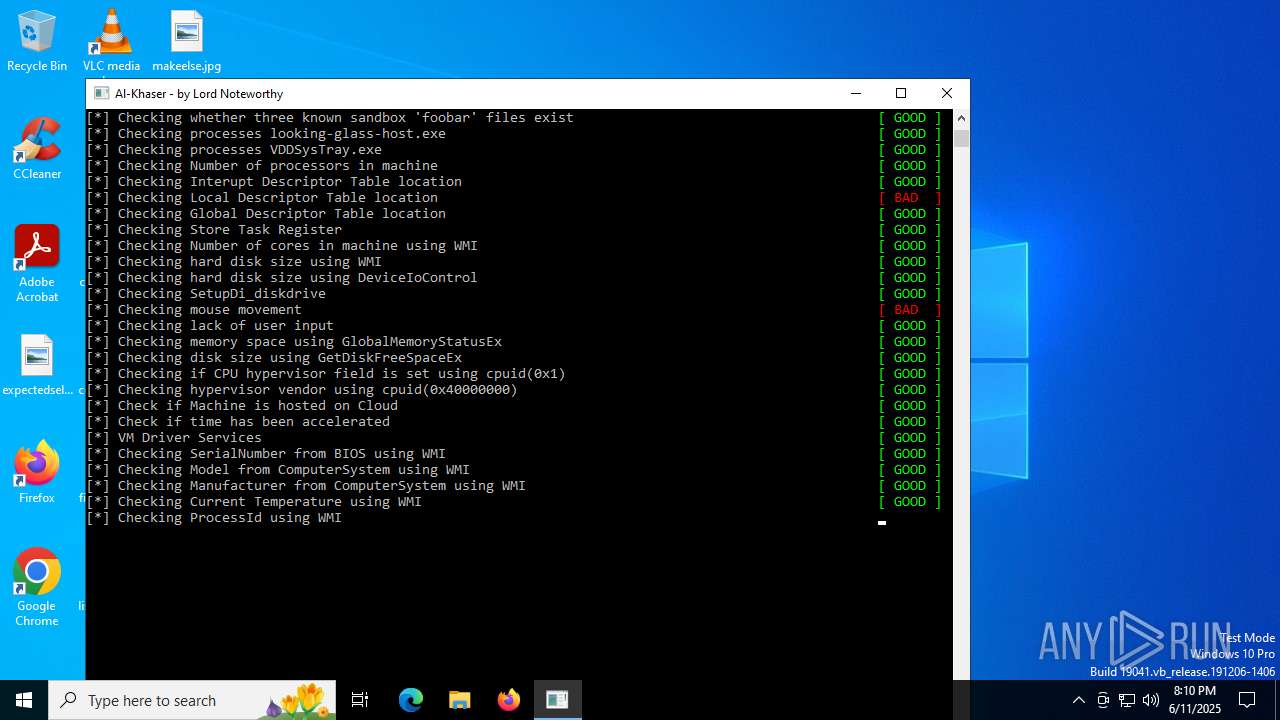Click the taskbar search box

(192, 700)
